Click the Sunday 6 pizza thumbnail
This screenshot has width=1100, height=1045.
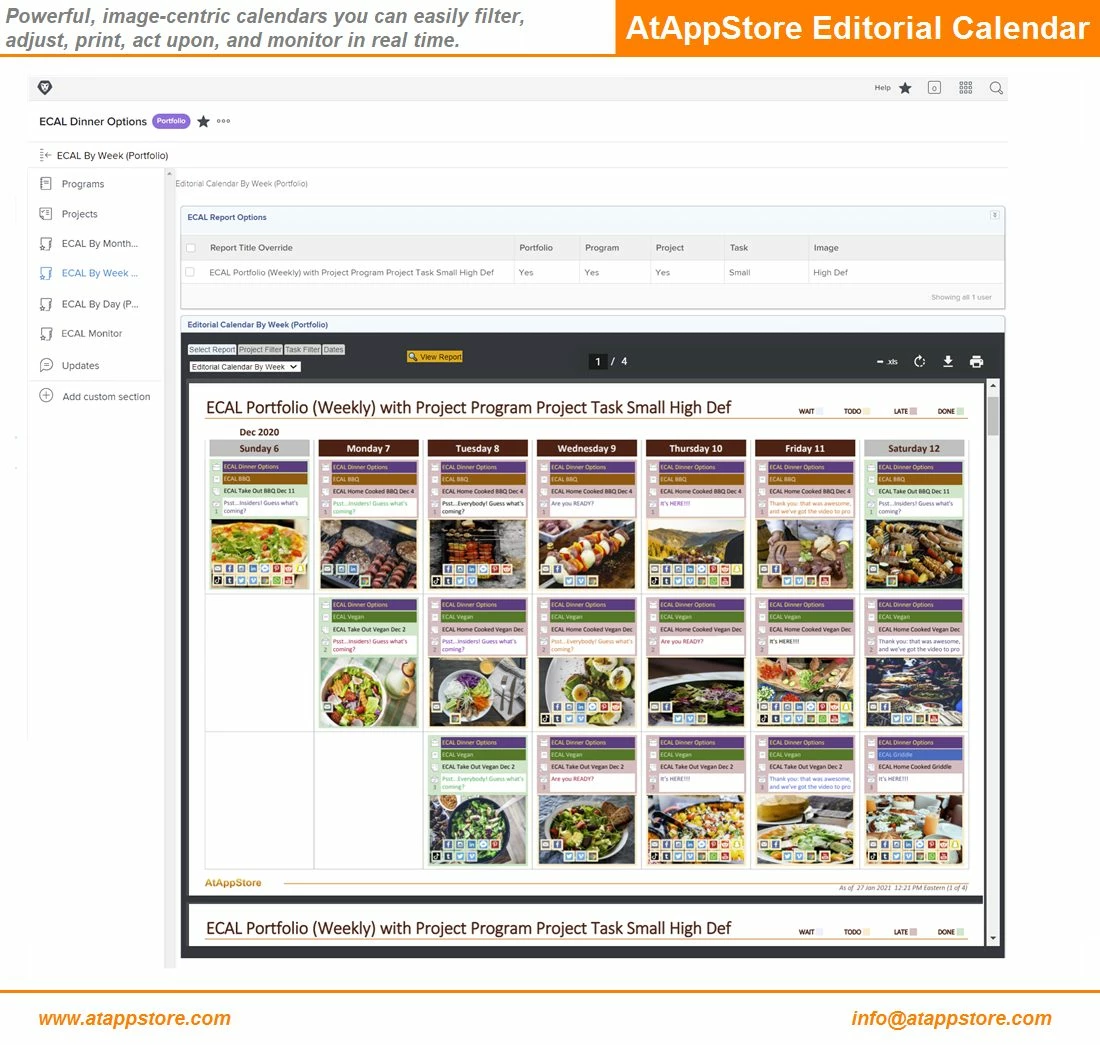[x=260, y=553]
